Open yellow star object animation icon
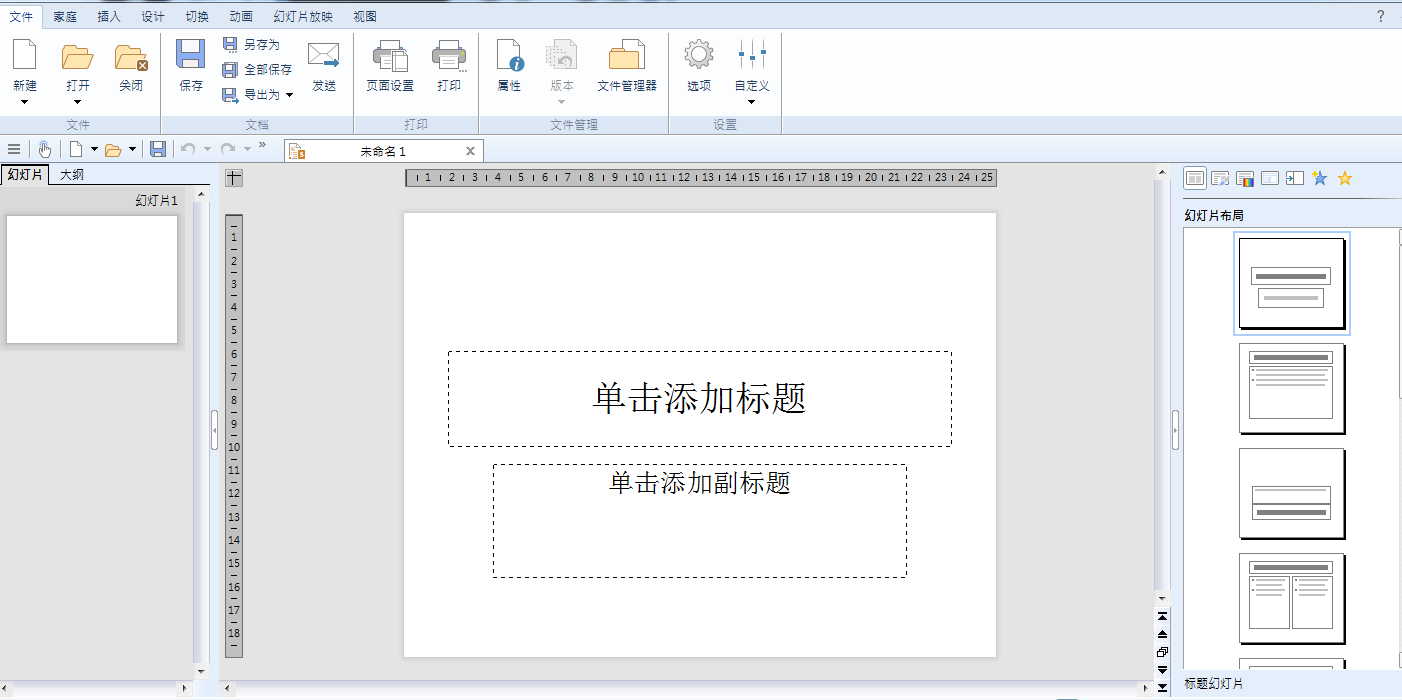Image resolution: width=1402 pixels, height=700 pixels. click(x=1345, y=178)
